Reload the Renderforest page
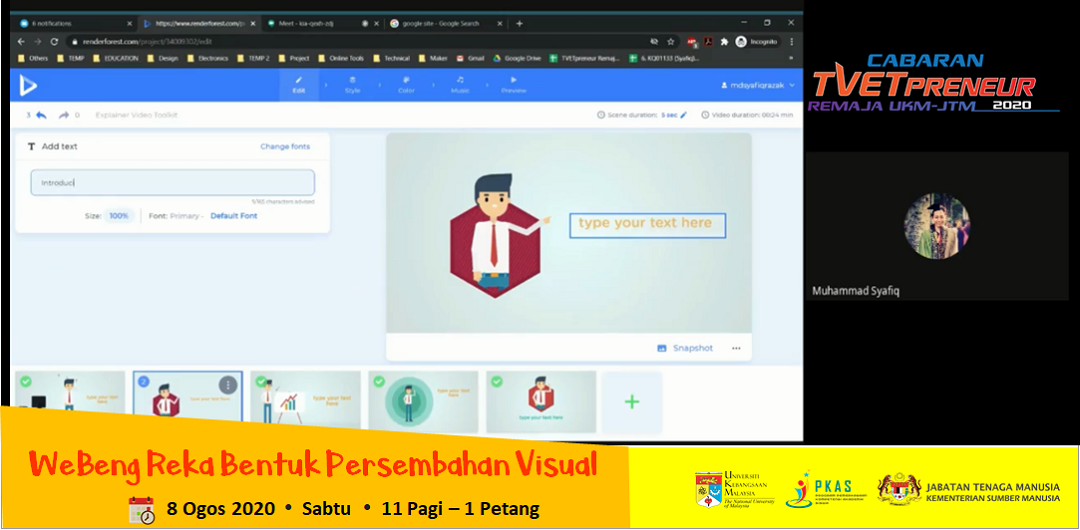The image size is (1080, 530). pyautogui.click(x=54, y=42)
